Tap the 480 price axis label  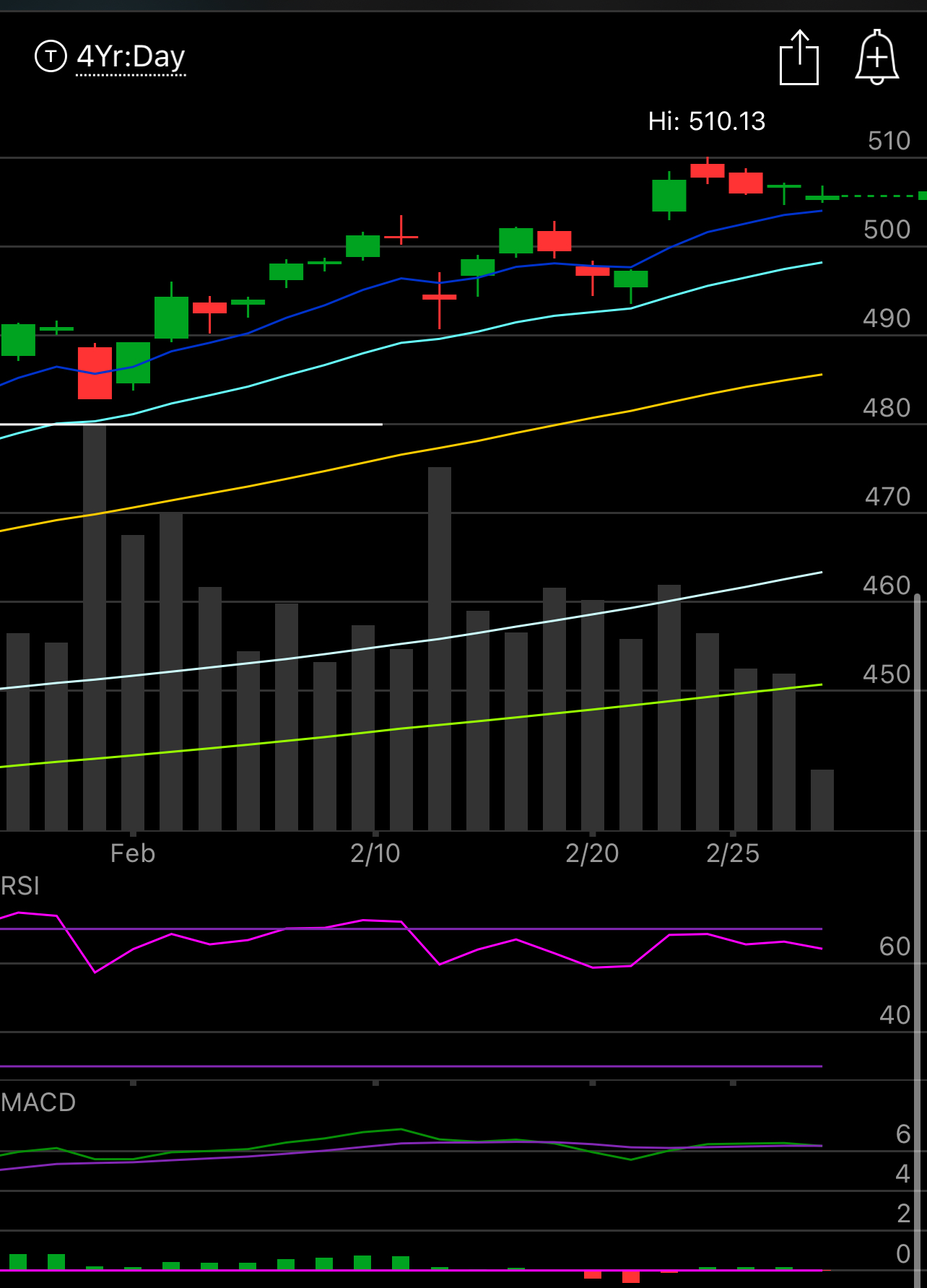tap(887, 408)
